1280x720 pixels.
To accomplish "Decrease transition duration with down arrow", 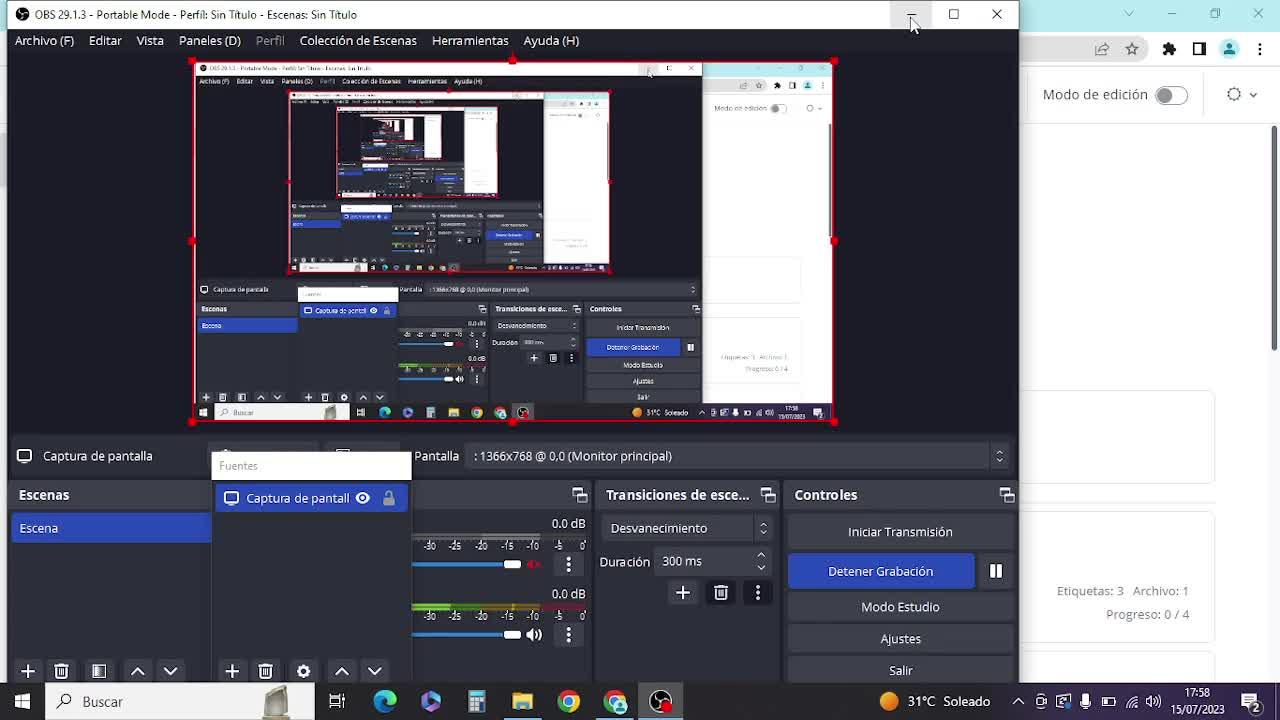I will point(761,567).
